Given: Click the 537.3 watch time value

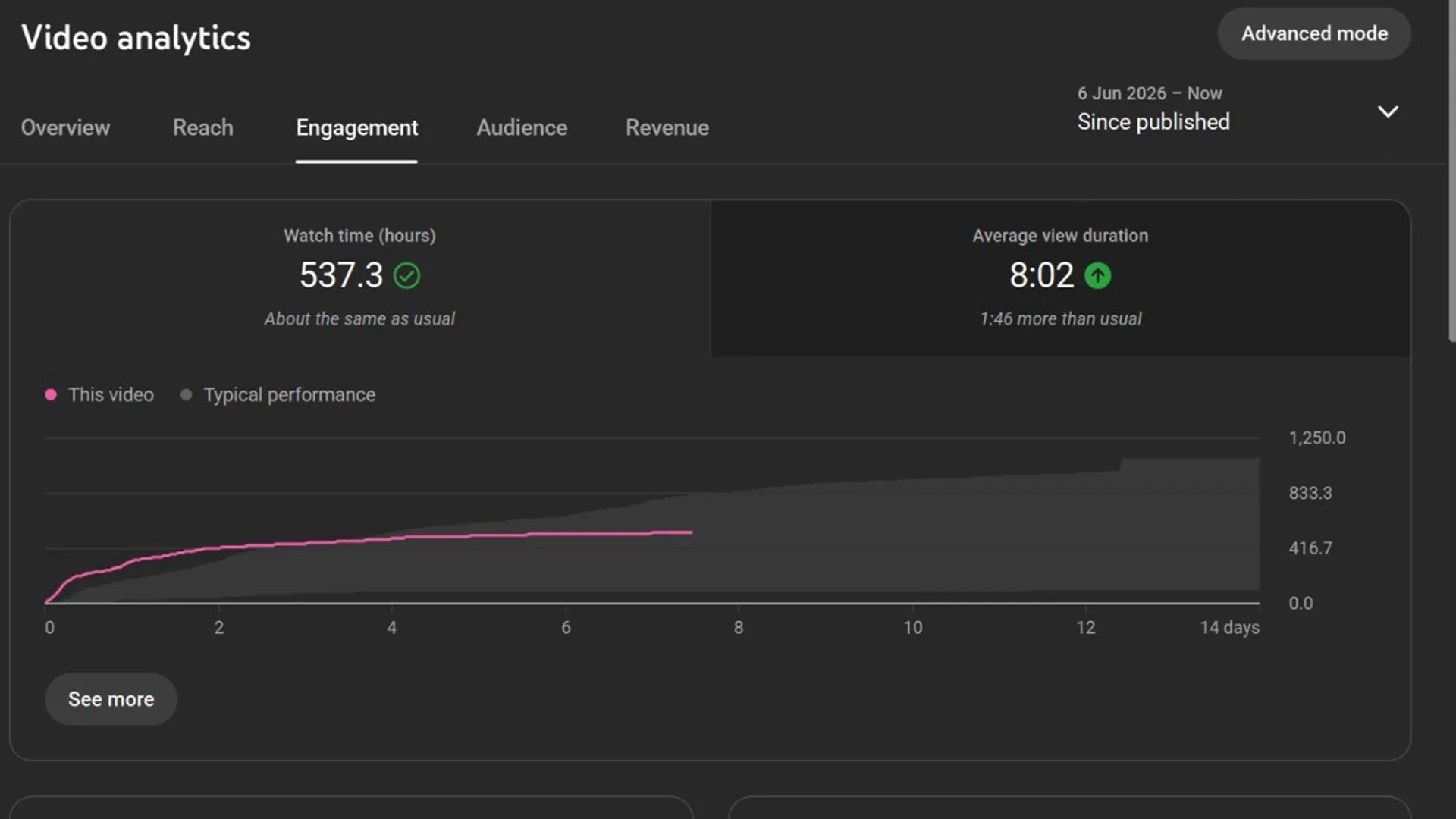Looking at the screenshot, I should (x=341, y=275).
